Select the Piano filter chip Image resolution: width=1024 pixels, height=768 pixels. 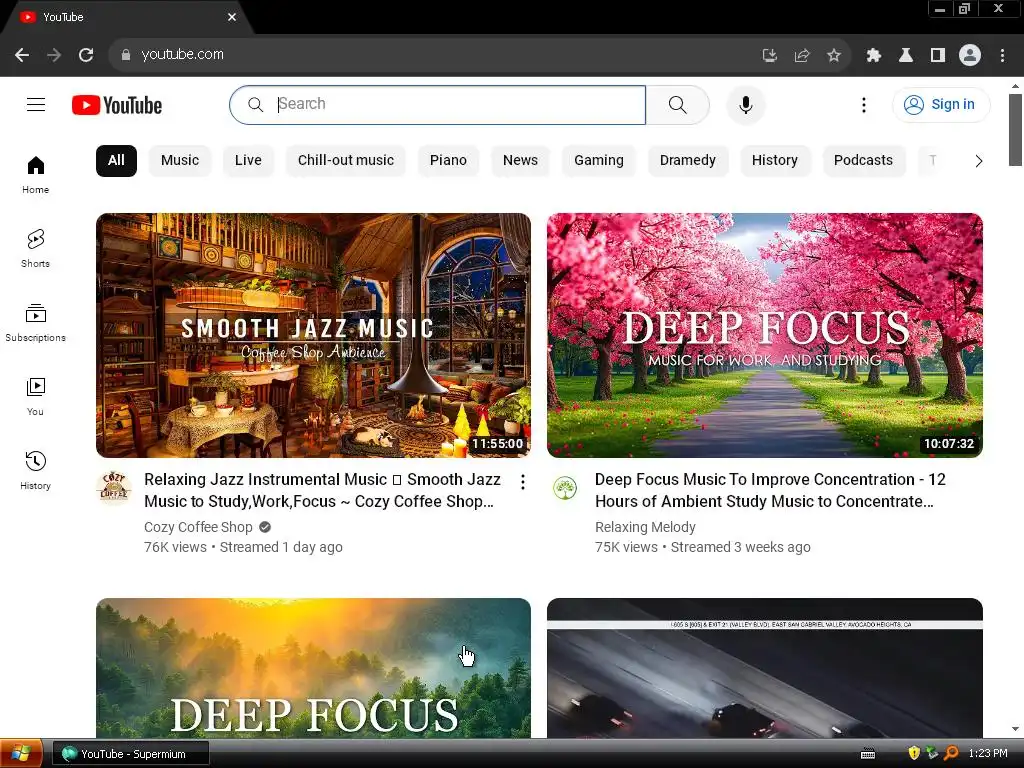[448, 161]
